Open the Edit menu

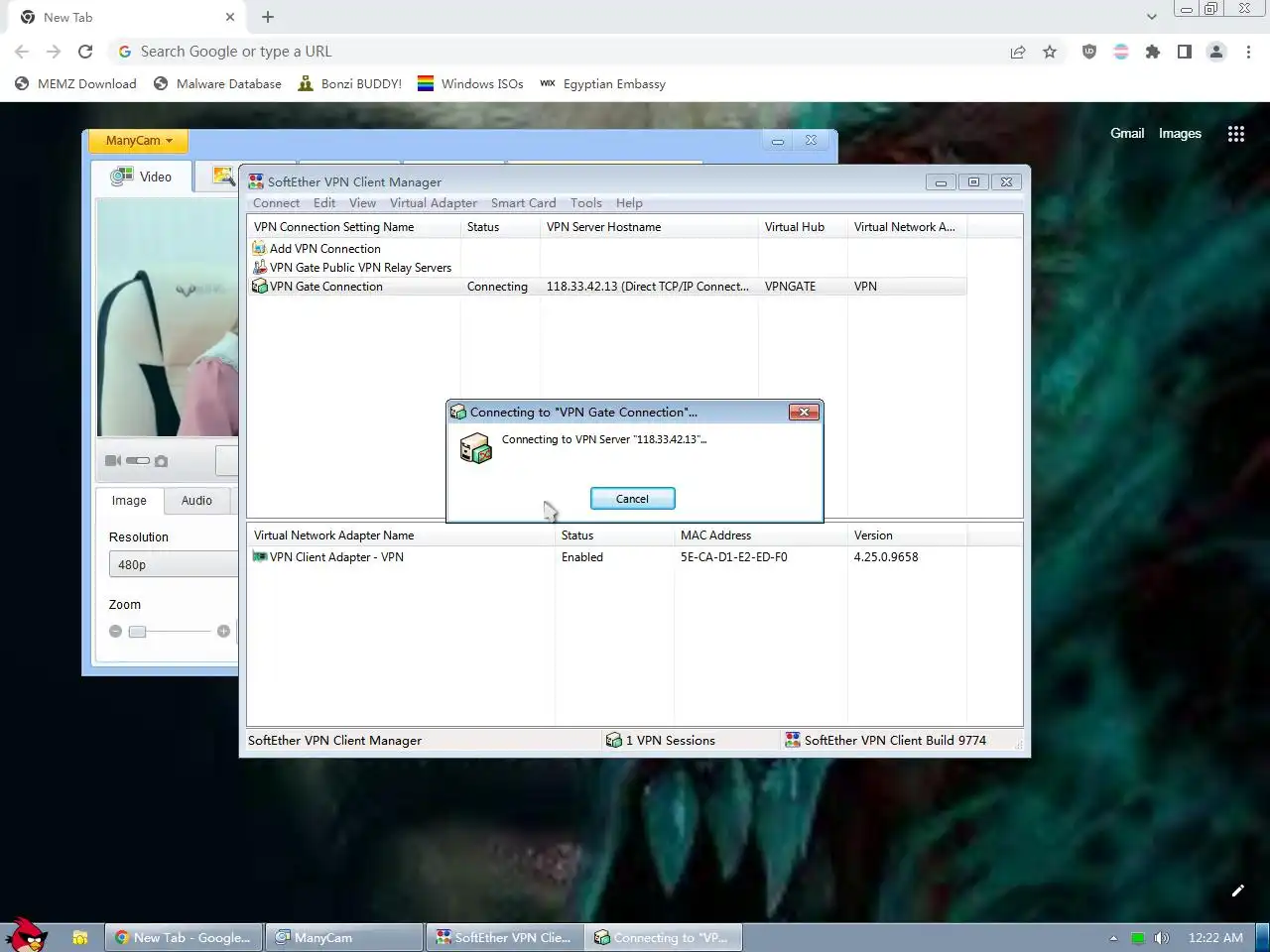[x=324, y=203]
